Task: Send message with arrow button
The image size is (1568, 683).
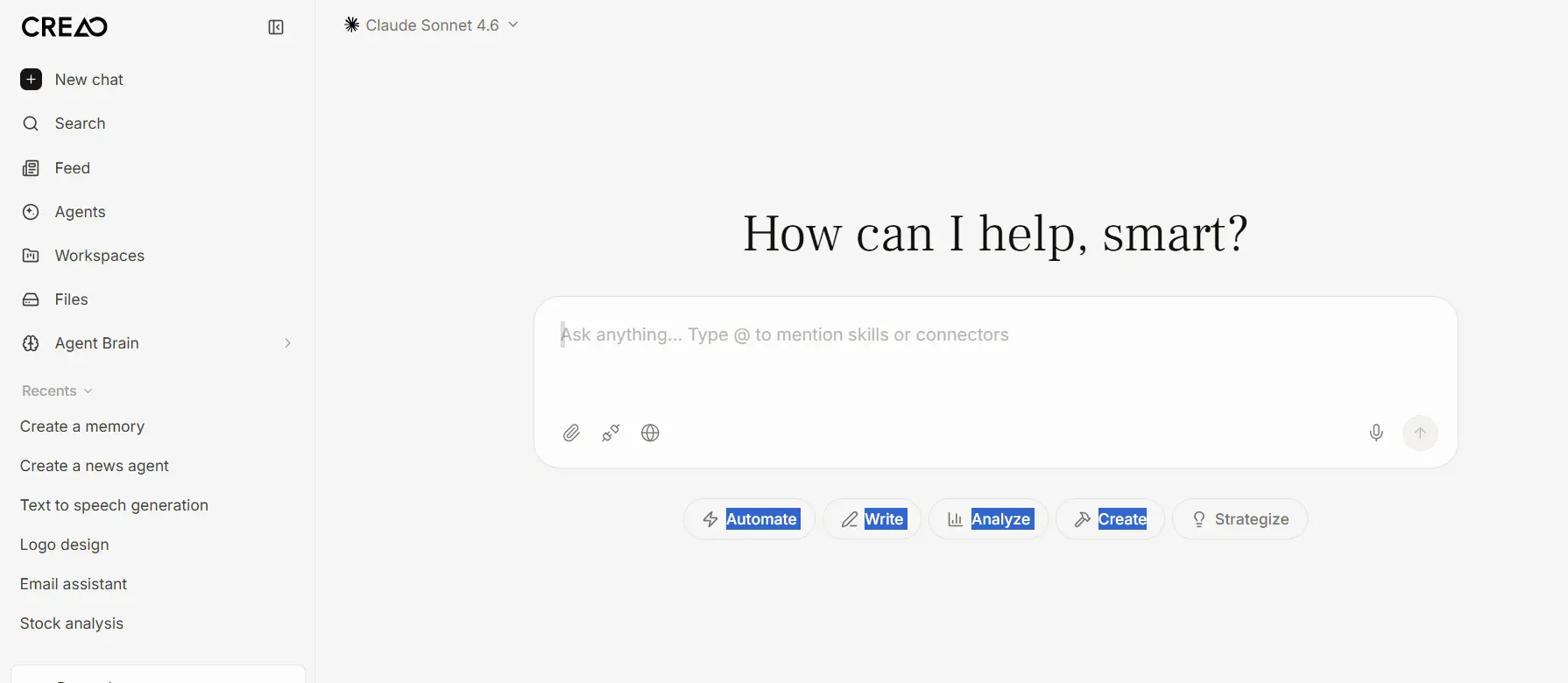Action: (1420, 433)
